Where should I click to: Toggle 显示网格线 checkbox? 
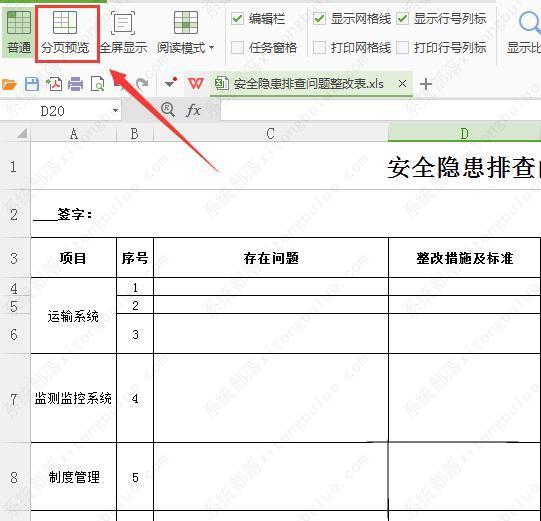(x=319, y=18)
